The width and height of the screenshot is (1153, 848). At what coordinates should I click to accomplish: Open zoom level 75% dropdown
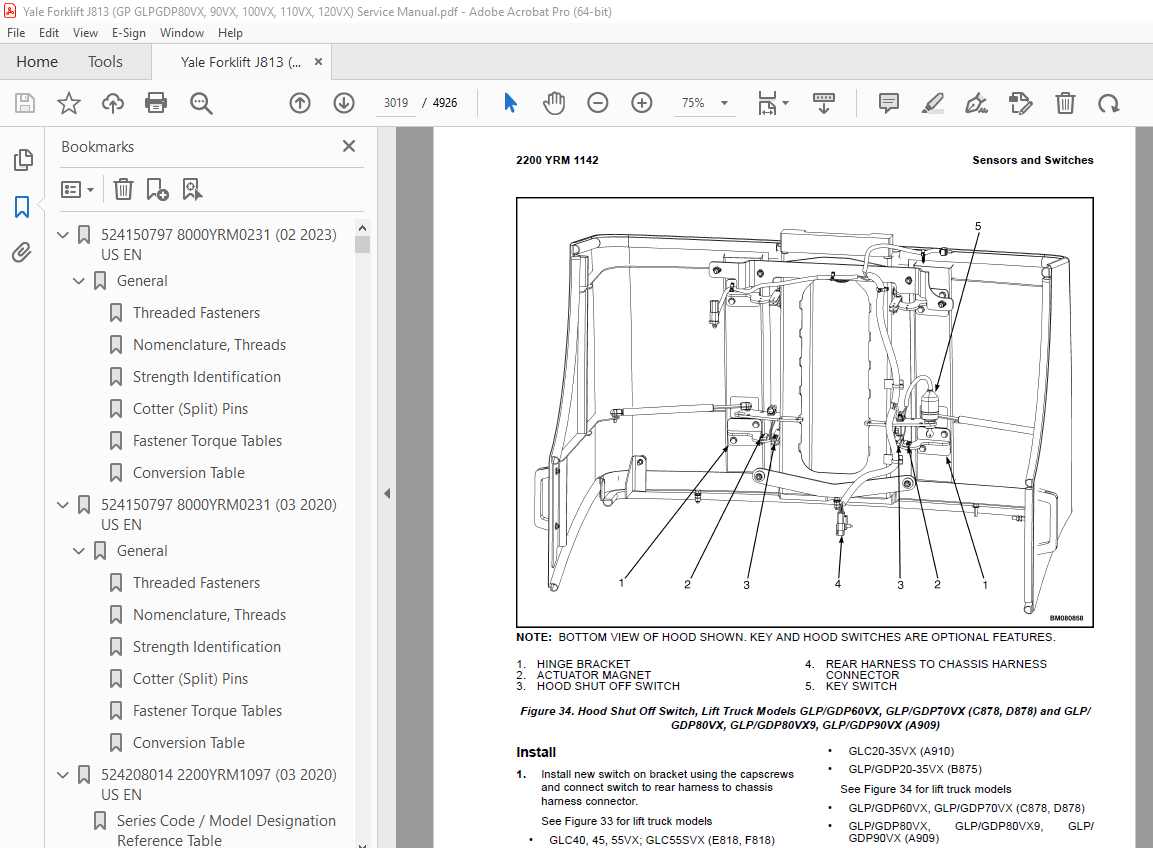click(x=725, y=103)
